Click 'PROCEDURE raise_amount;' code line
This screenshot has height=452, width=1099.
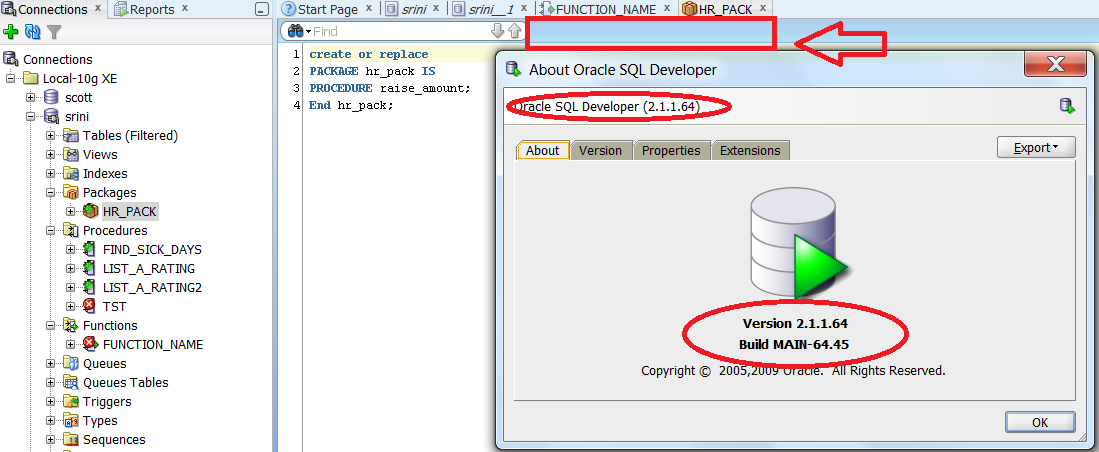coord(390,88)
